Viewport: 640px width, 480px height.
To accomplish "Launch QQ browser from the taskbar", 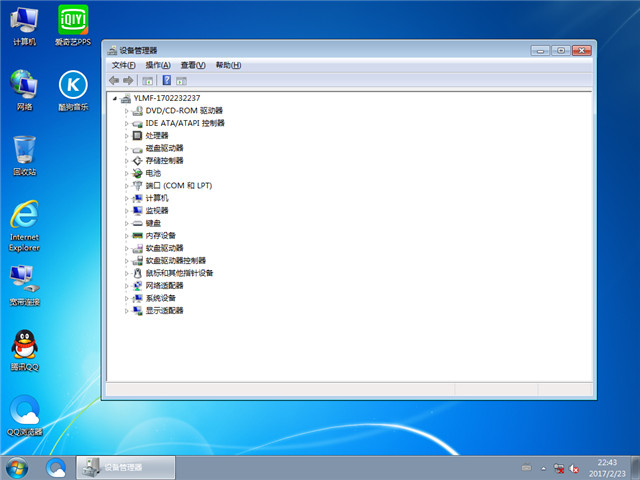I will (56, 468).
